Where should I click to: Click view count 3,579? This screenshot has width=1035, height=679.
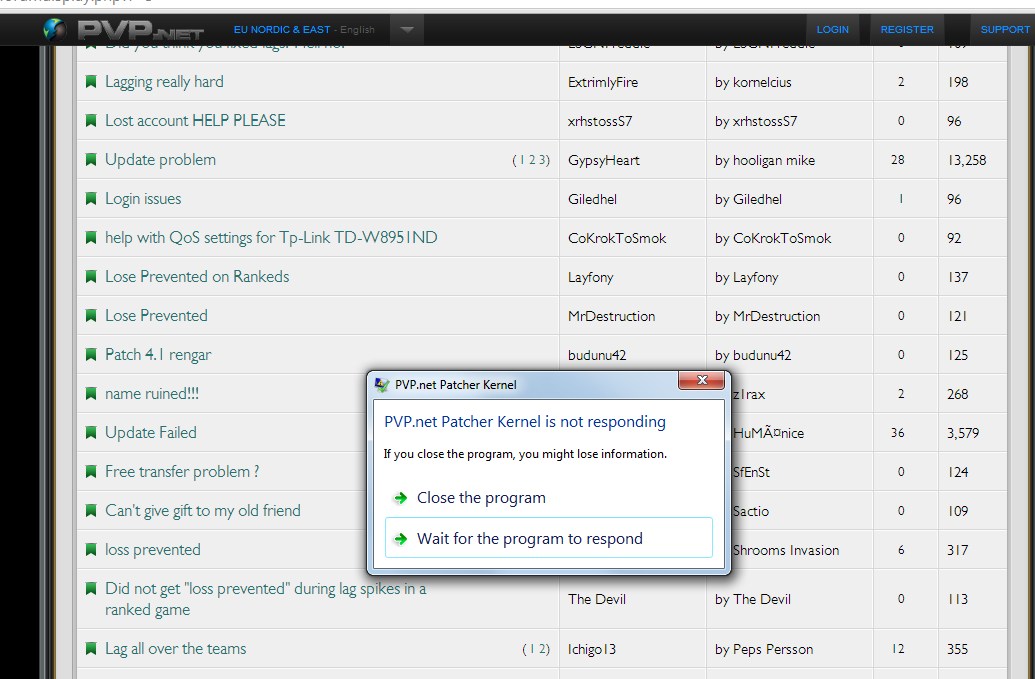coord(963,434)
